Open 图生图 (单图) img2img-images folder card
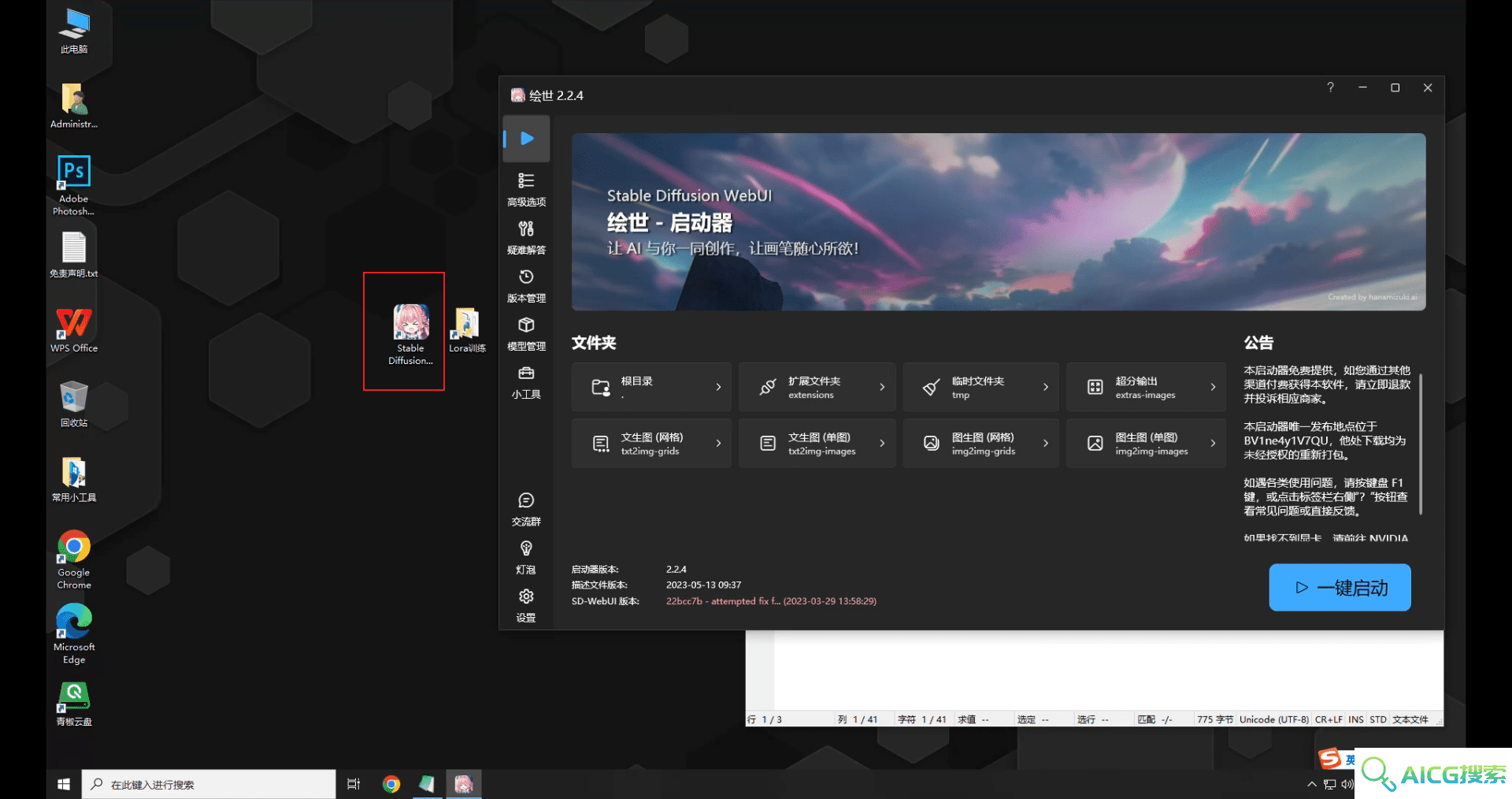 pyautogui.click(x=1146, y=444)
